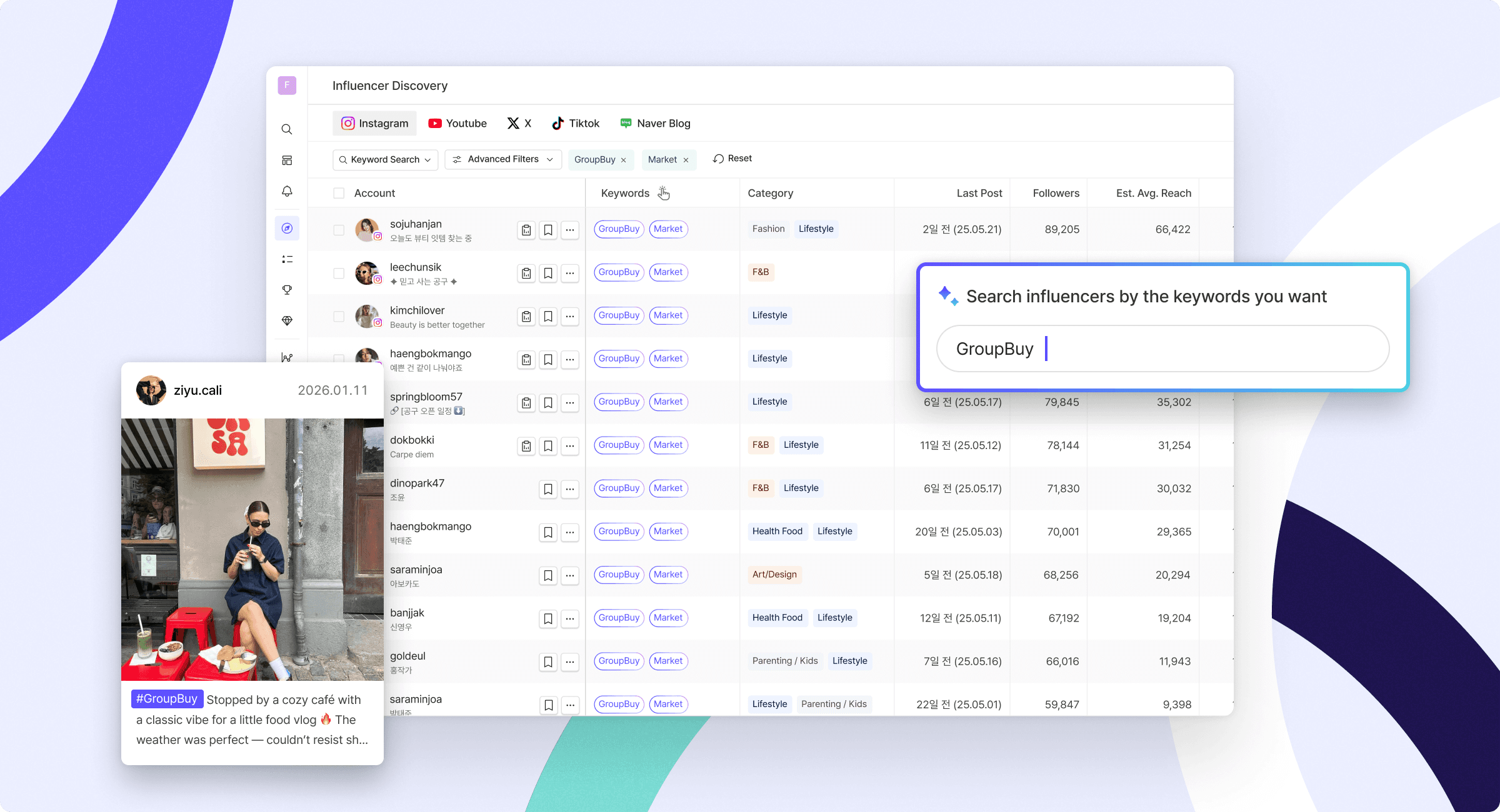Remove the GroupBuy filter chip
The height and width of the screenshot is (812, 1500).
click(x=623, y=160)
